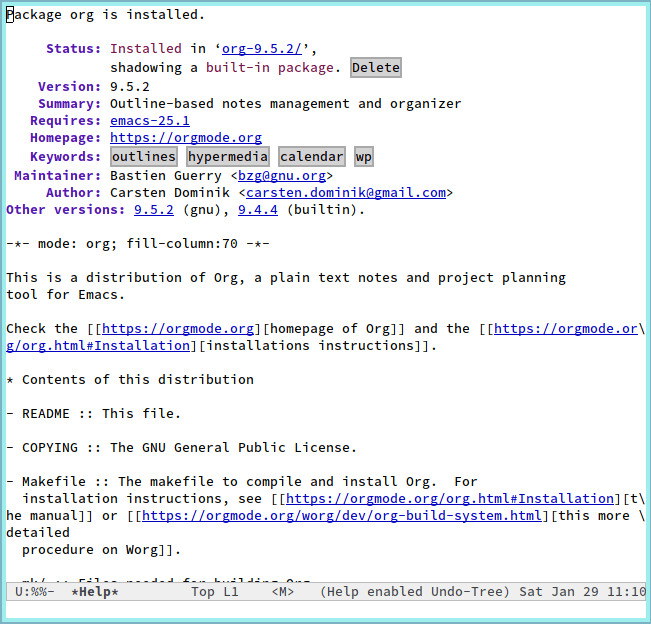Click 'Sat Jan 29 11:10' time in mode line

point(582,592)
